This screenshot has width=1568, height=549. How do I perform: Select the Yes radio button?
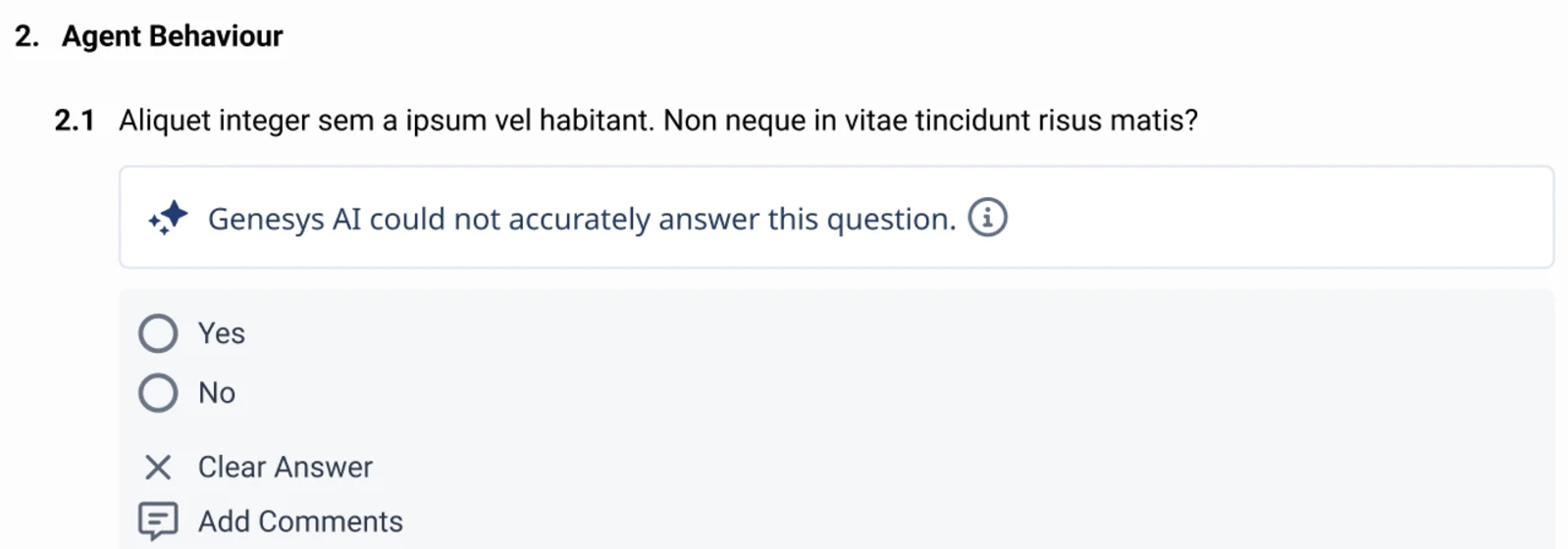158,333
